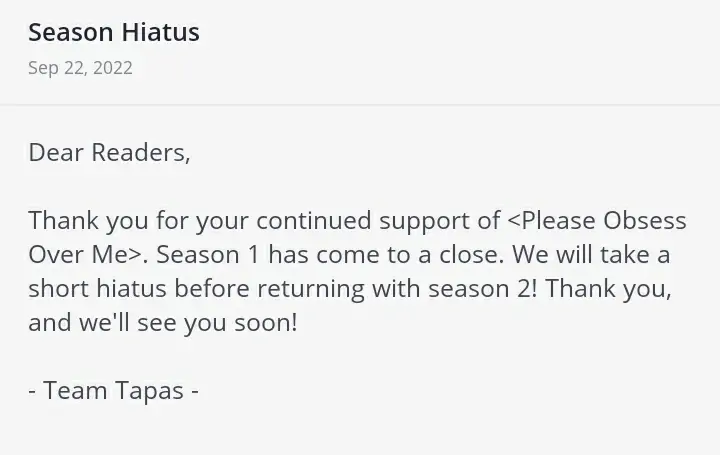Click the divider line below the header
Screen dimensions: 720x455
coord(360,104)
